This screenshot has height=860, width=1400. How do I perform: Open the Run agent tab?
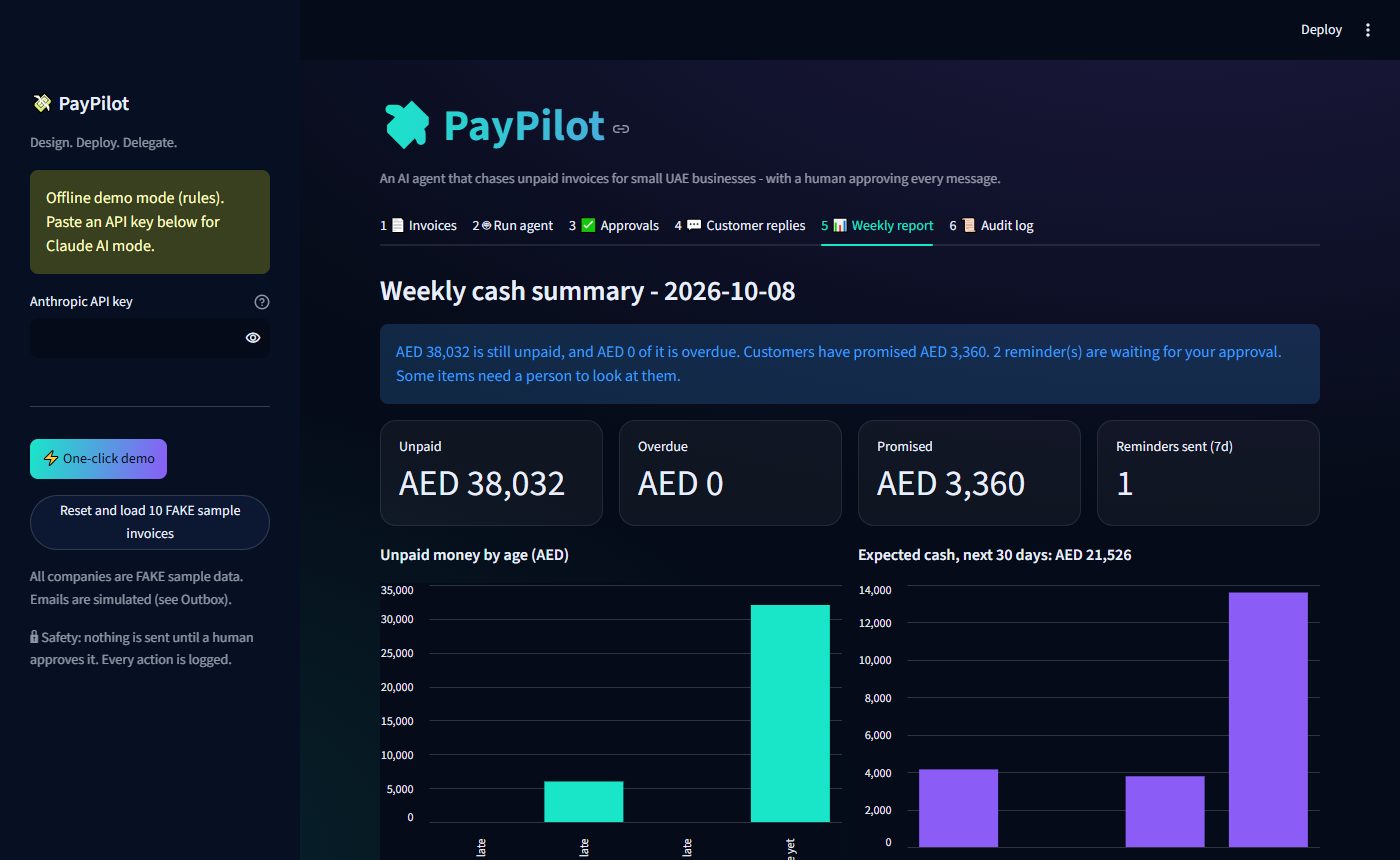coord(512,226)
